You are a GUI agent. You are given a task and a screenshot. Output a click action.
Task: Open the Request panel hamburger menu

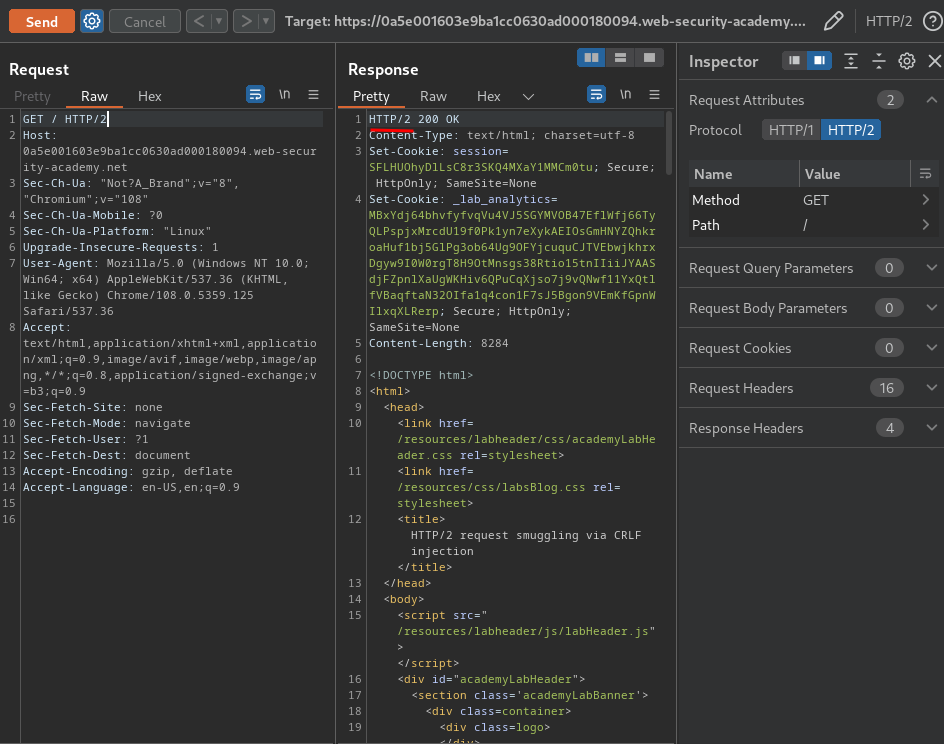314,95
